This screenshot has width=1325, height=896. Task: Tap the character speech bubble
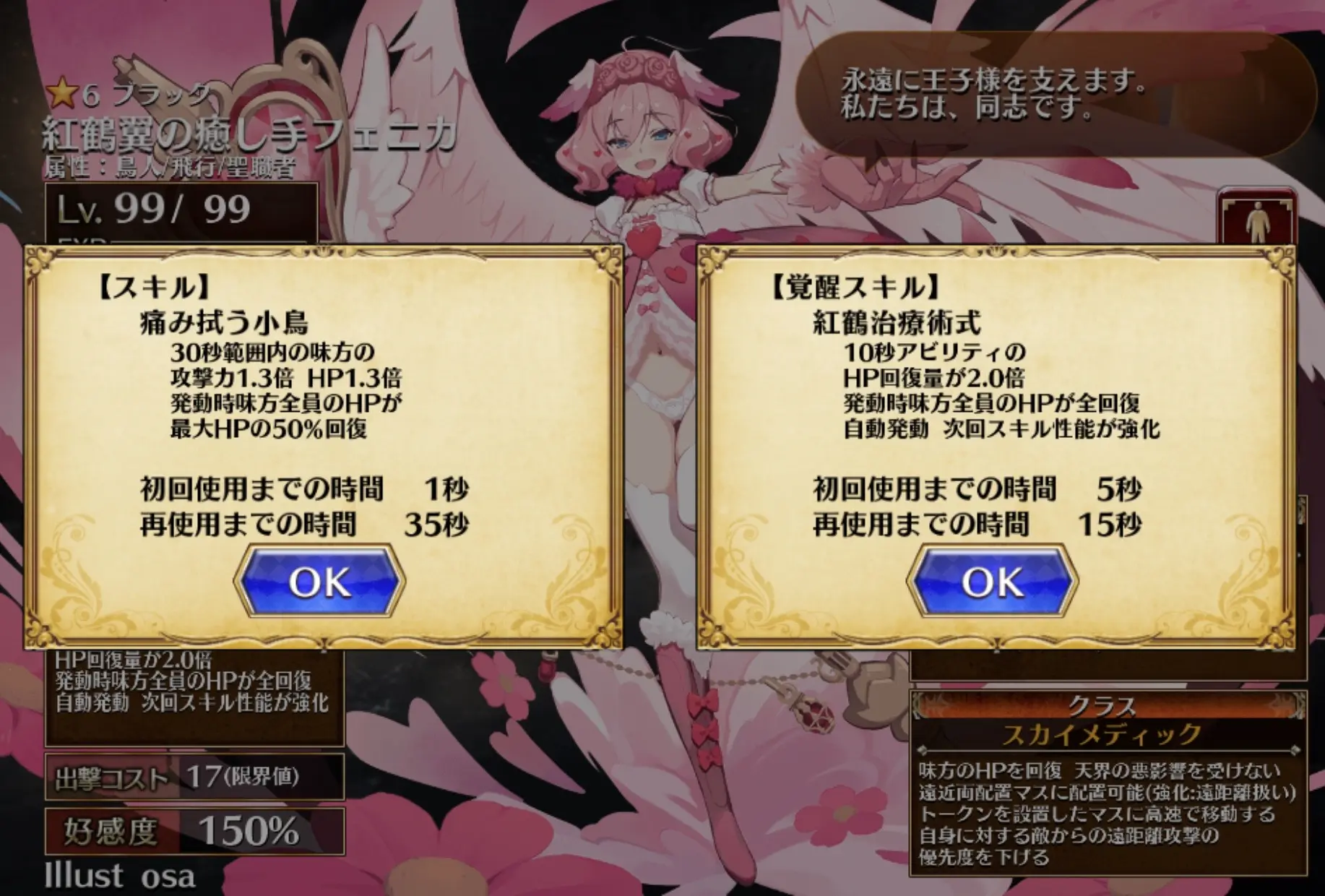[1055, 94]
